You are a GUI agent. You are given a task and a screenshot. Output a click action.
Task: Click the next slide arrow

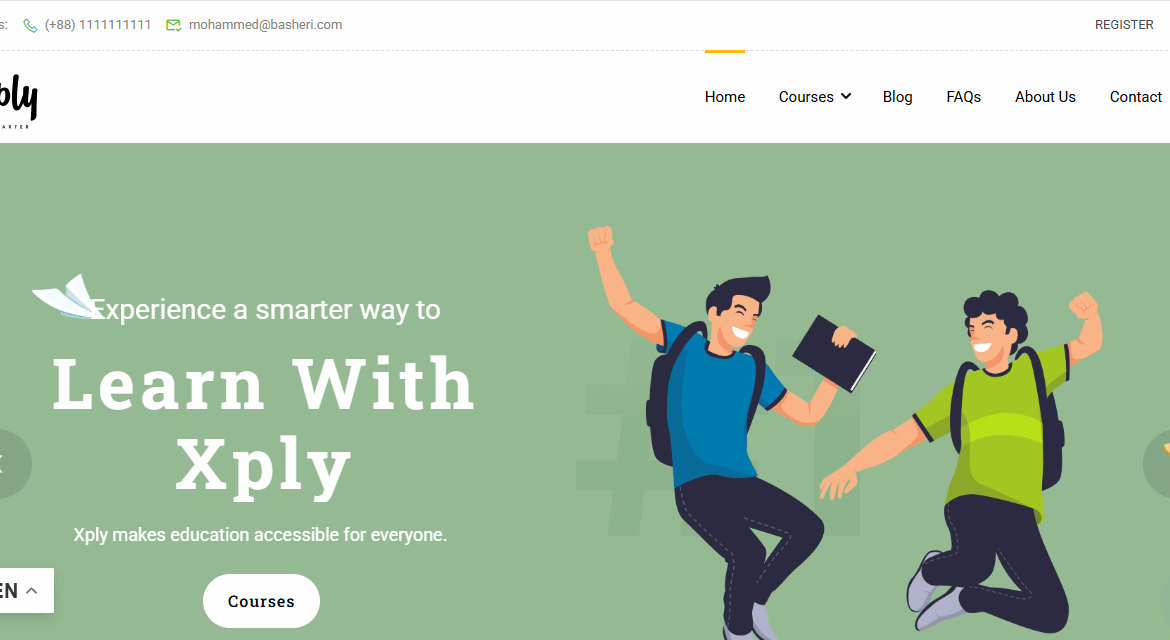1157,464
